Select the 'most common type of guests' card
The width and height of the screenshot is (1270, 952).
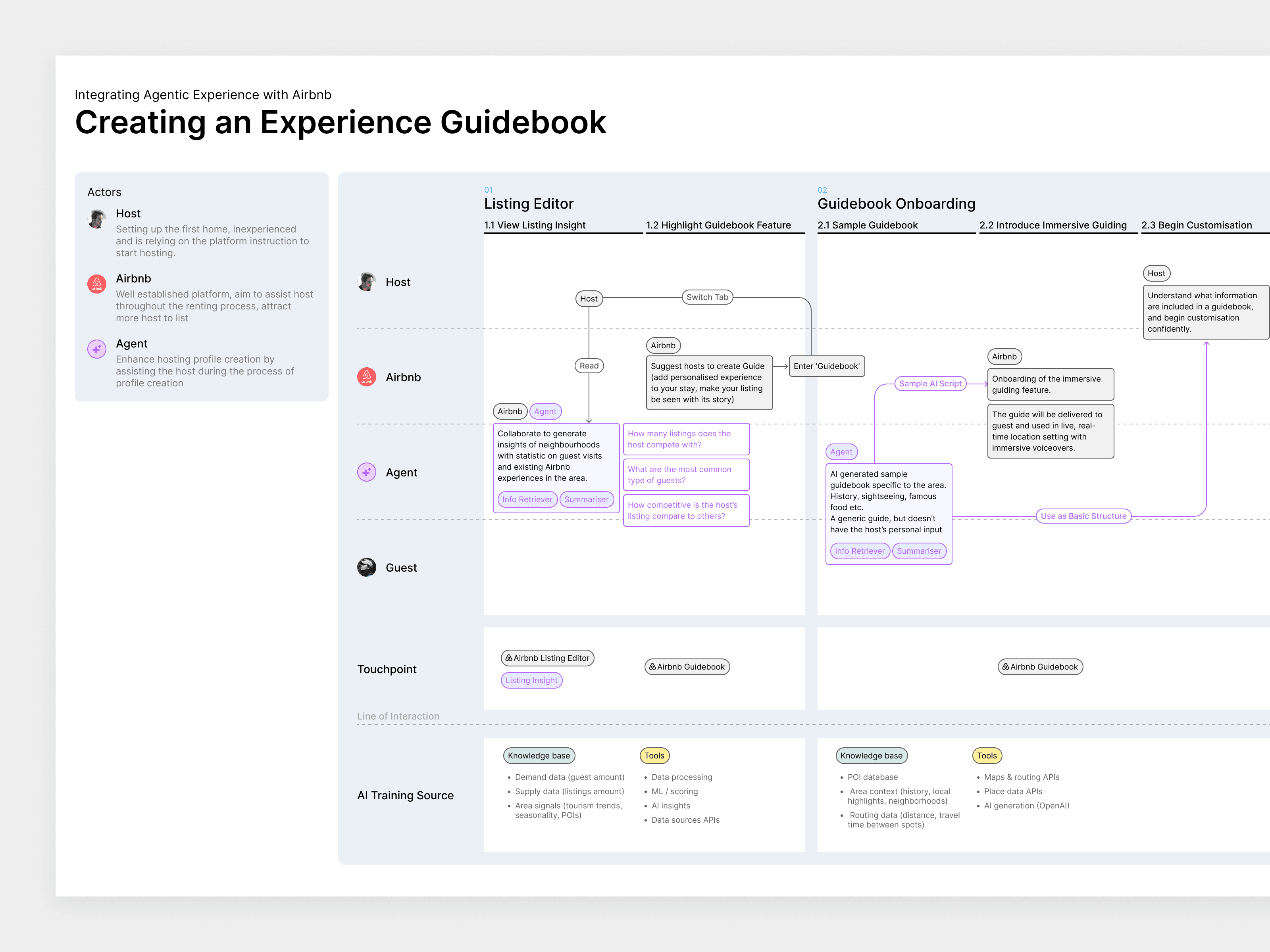coord(686,474)
